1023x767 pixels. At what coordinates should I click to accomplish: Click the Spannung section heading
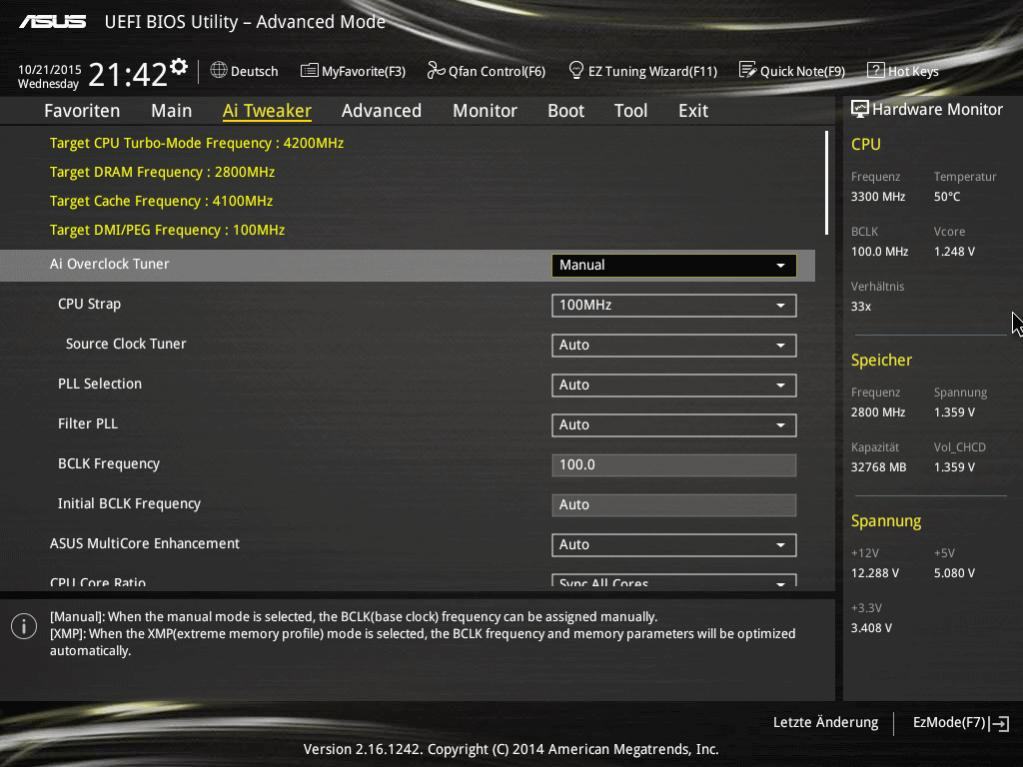coord(886,521)
